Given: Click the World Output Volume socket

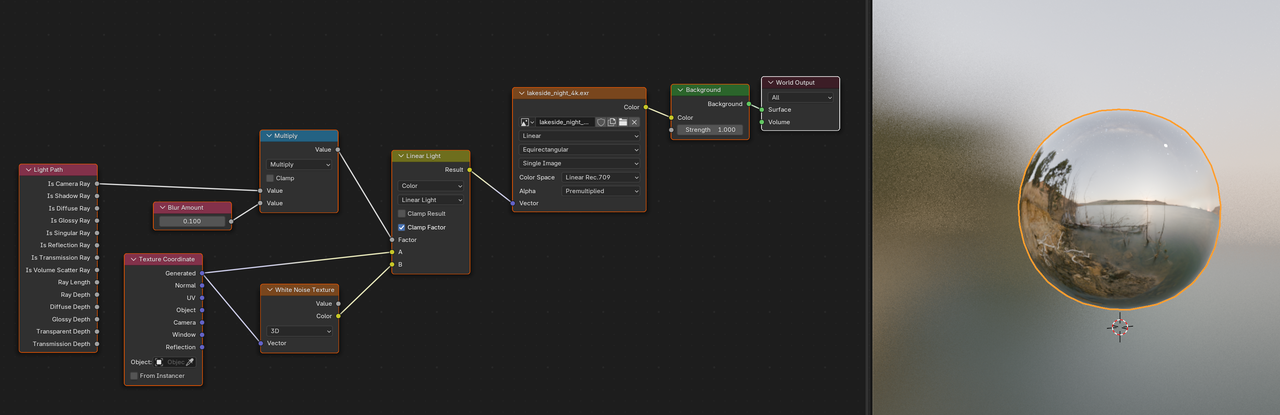Looking at the screenshot, I should pyautogui.click(x=762, y=122).
